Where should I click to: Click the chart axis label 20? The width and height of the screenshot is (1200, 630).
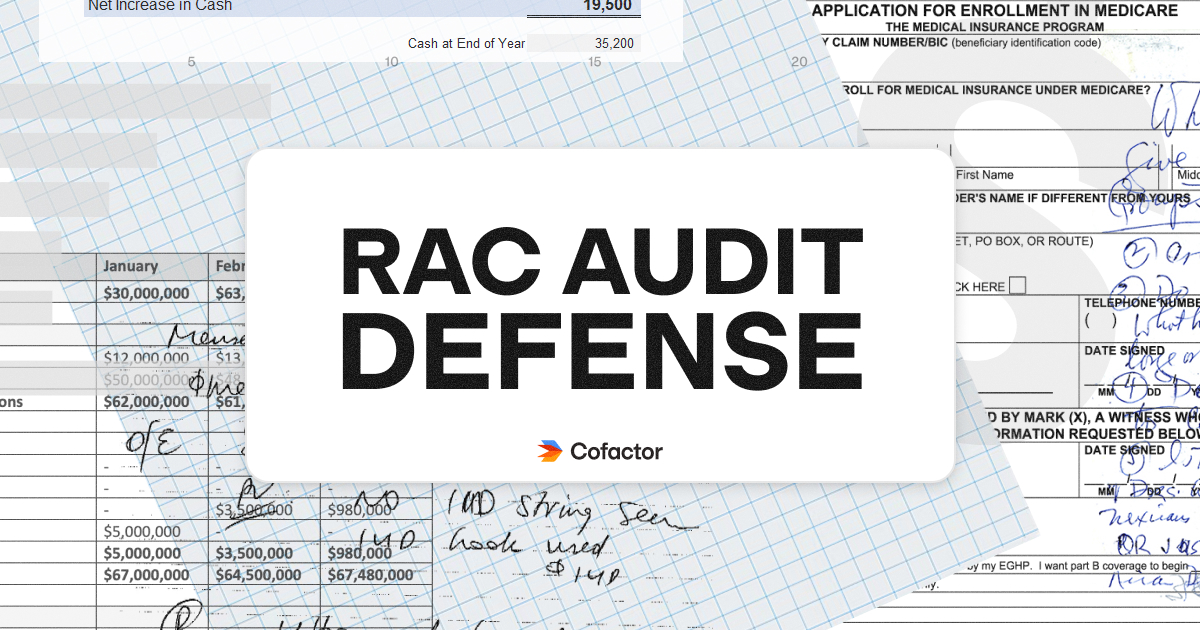click(798, 62)
